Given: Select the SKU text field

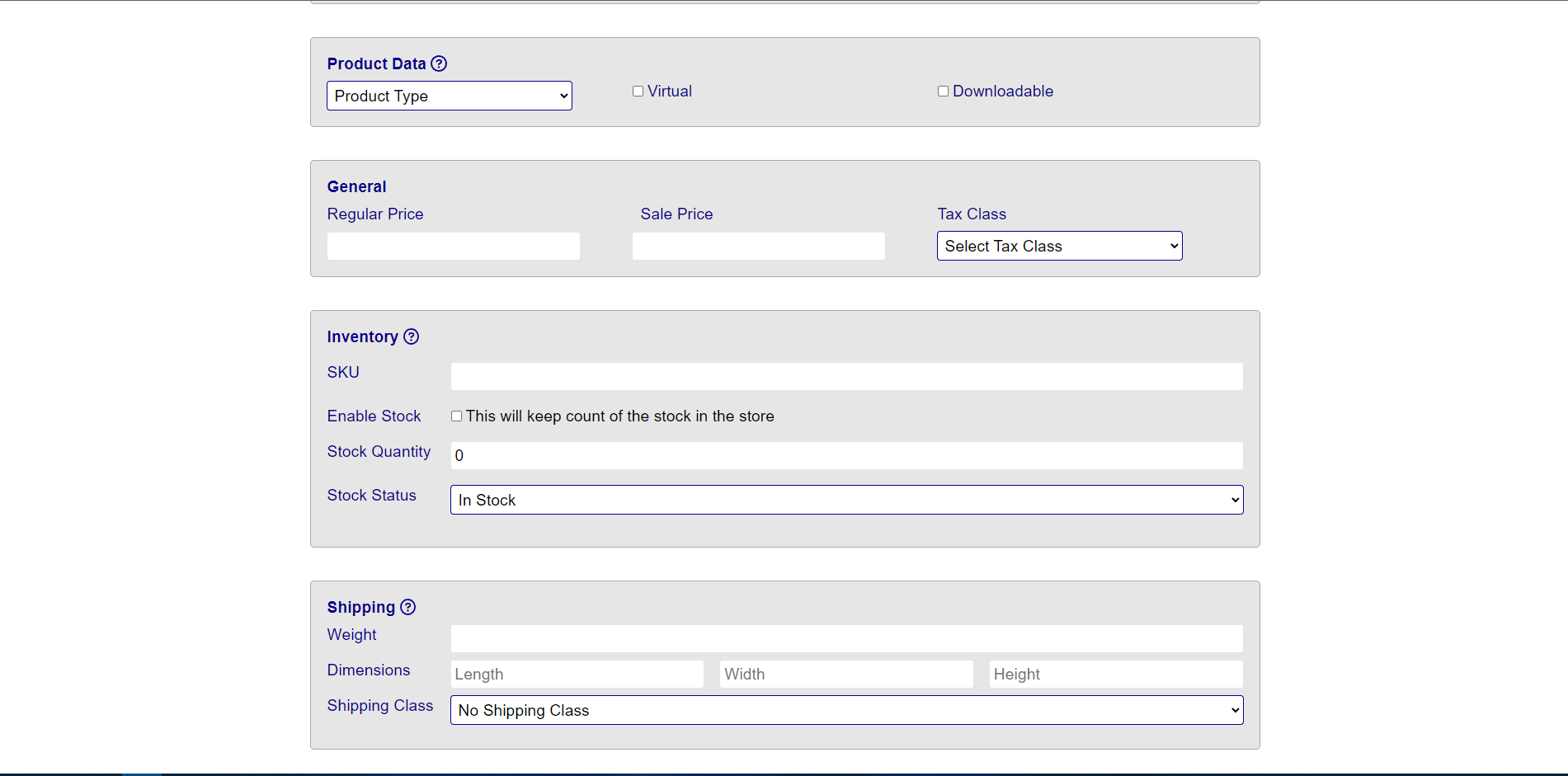Looking at the screenshot, I should coord(847,376).
